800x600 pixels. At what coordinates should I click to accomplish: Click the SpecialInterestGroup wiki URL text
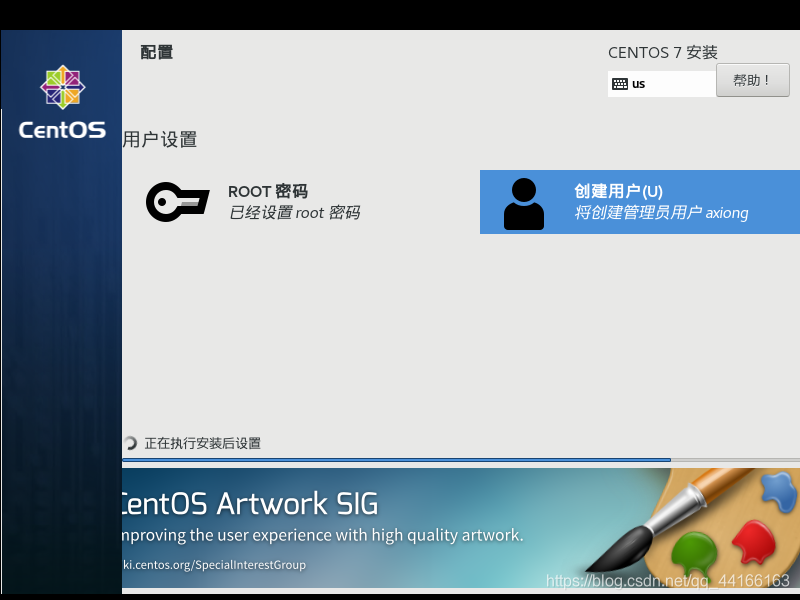click(x=214, y=565)
